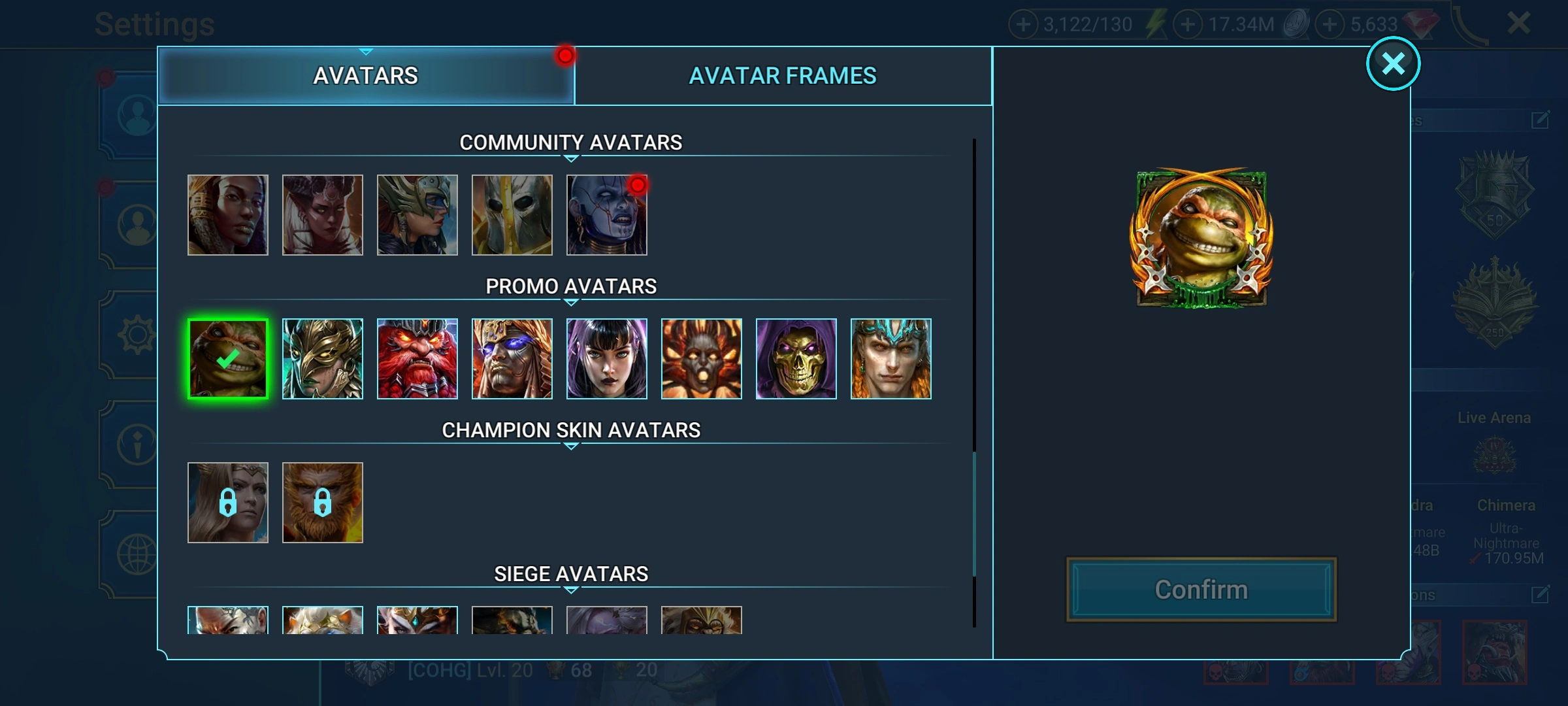Select the gold helmet knight community avatar

click(512, 215)
